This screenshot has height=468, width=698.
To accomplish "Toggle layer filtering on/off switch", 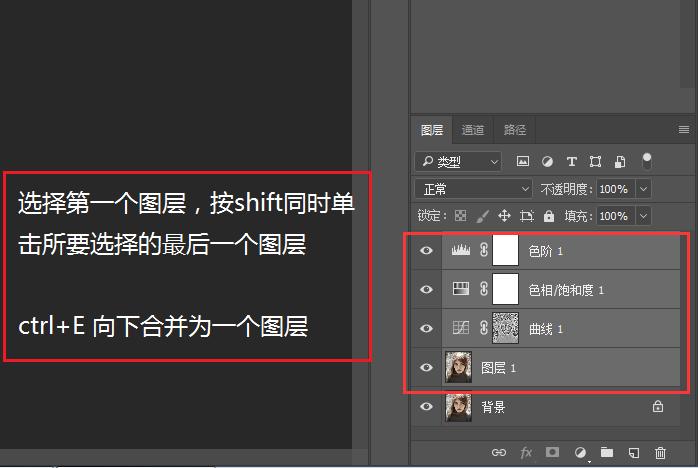I will click(647, 161).
